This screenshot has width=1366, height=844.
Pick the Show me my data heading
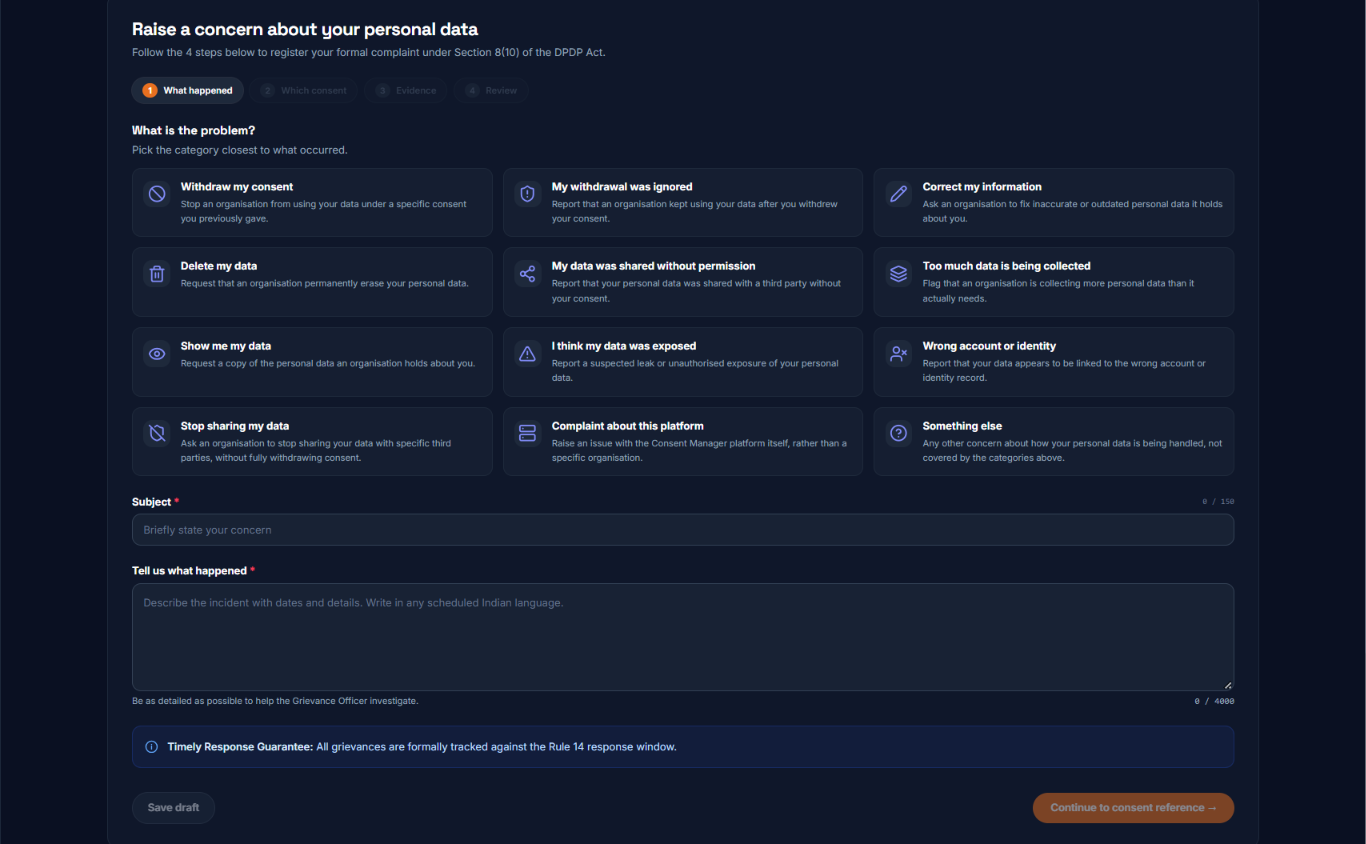coord(226,346)
